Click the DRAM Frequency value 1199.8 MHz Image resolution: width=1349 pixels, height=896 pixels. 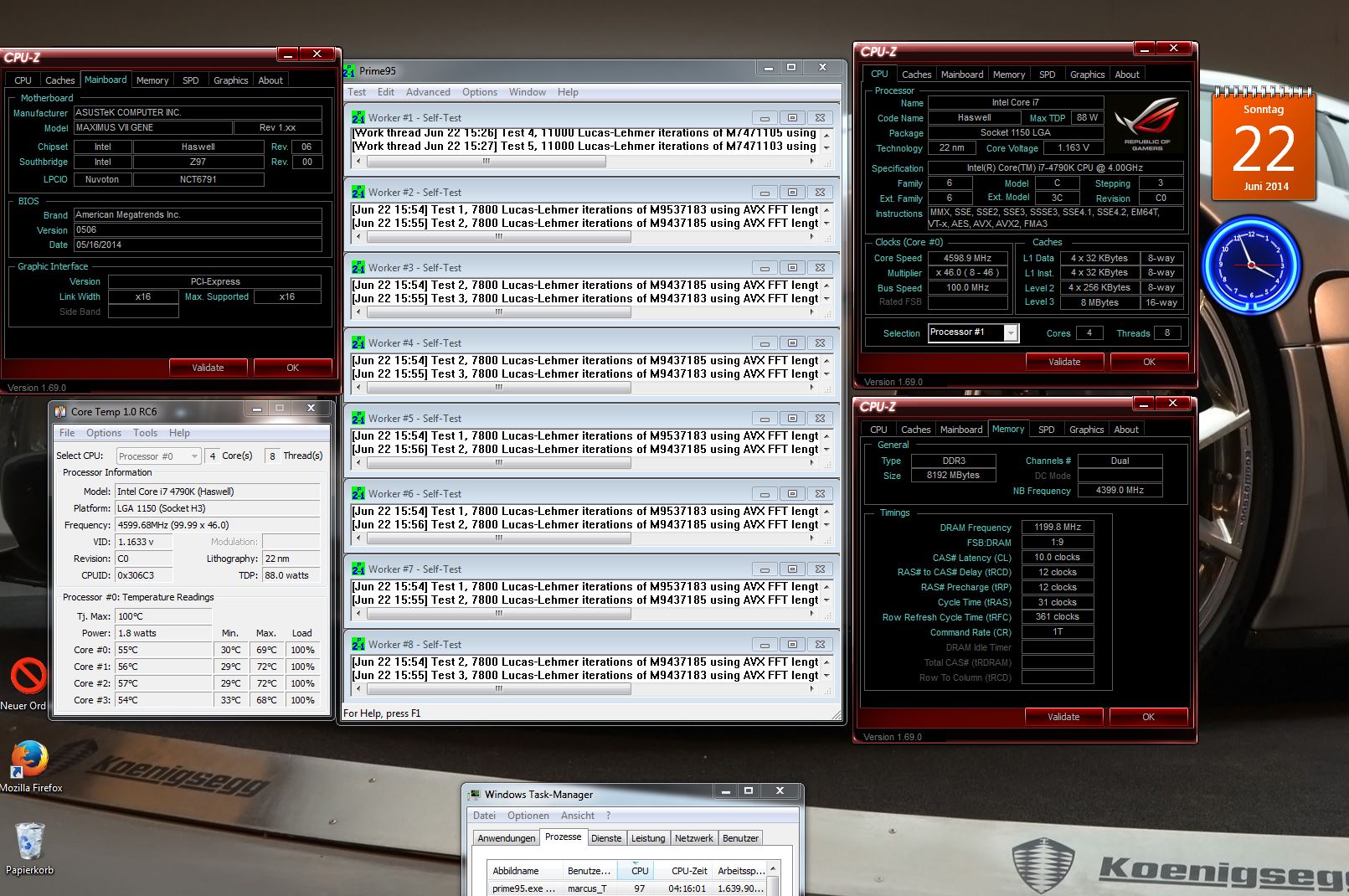1058,528
